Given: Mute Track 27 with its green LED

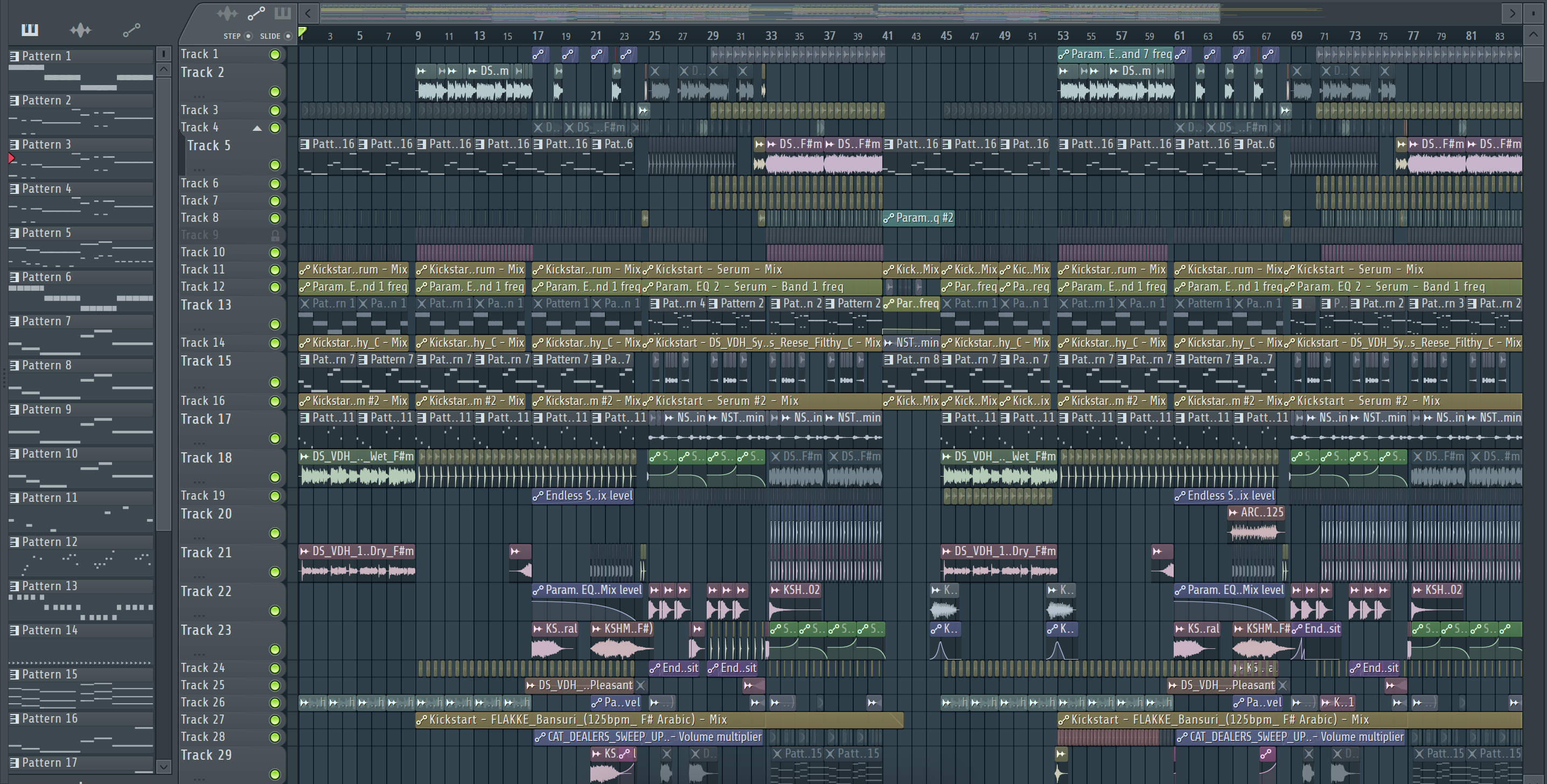Looking at the screenshot, I should coord(275,720).
